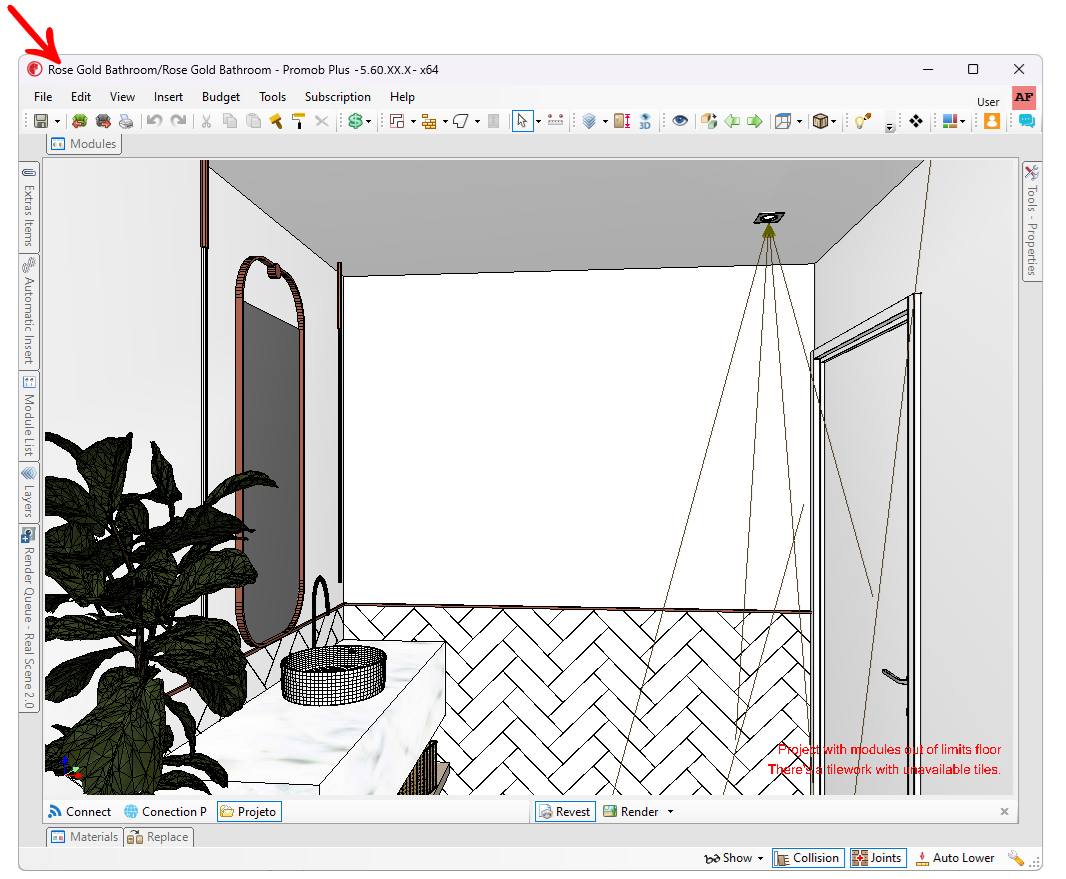Open the toolbar overflow options arrow
Viewport: 1066px width, 879px height.
889,126
